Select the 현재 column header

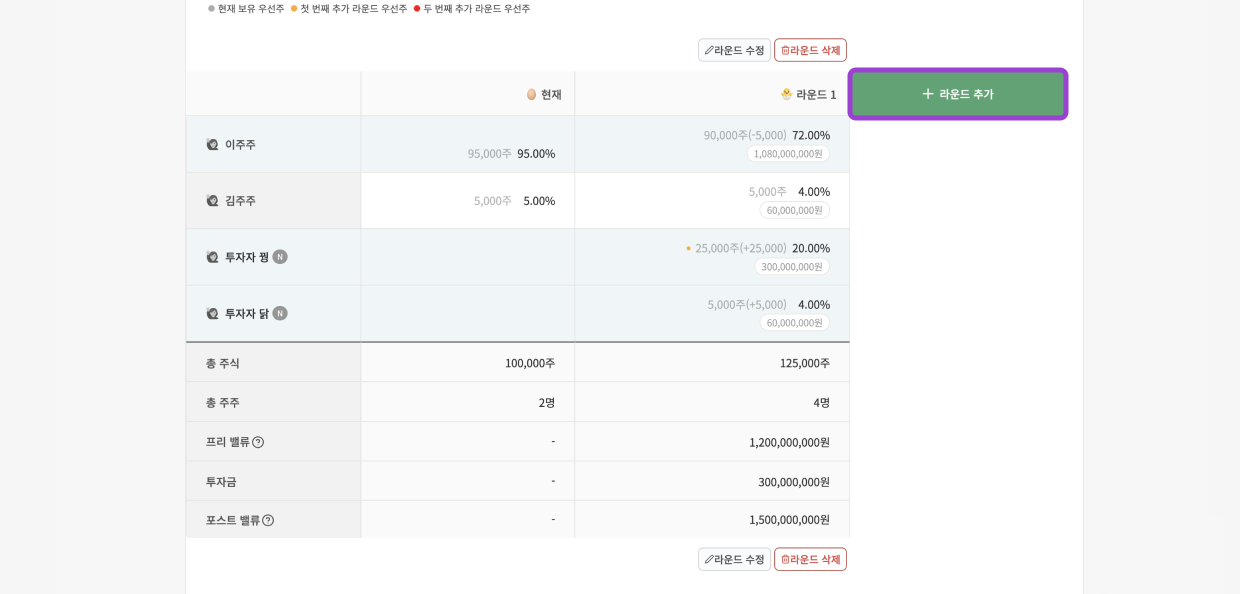543,94
